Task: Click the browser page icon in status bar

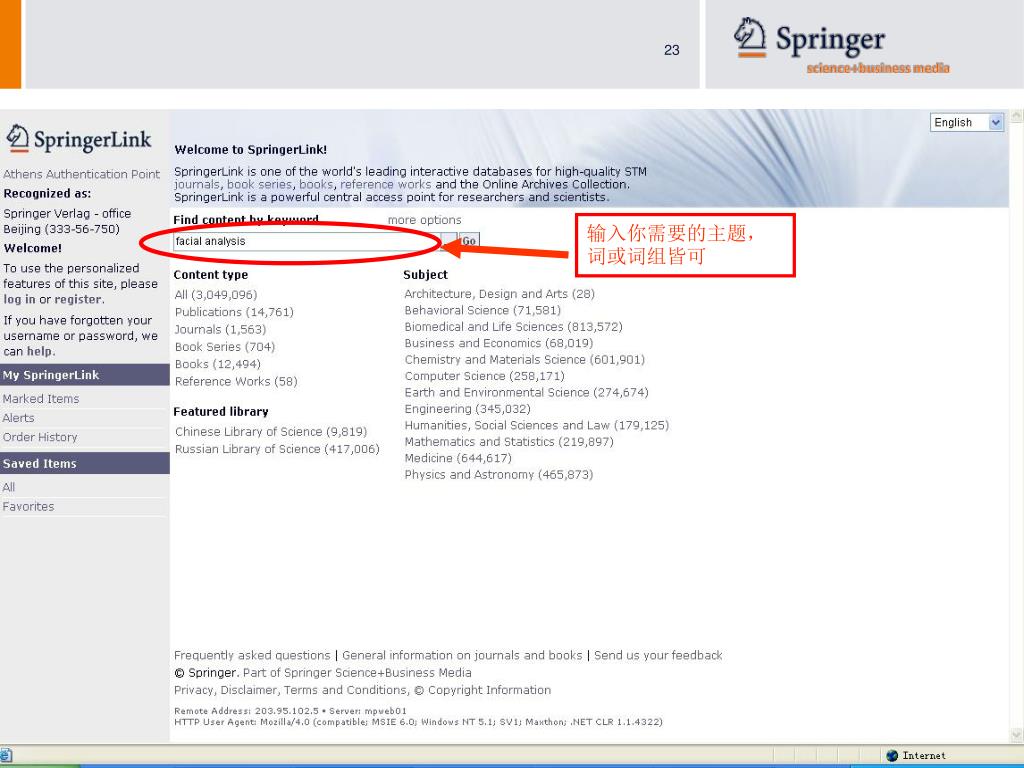Action: 6,756
